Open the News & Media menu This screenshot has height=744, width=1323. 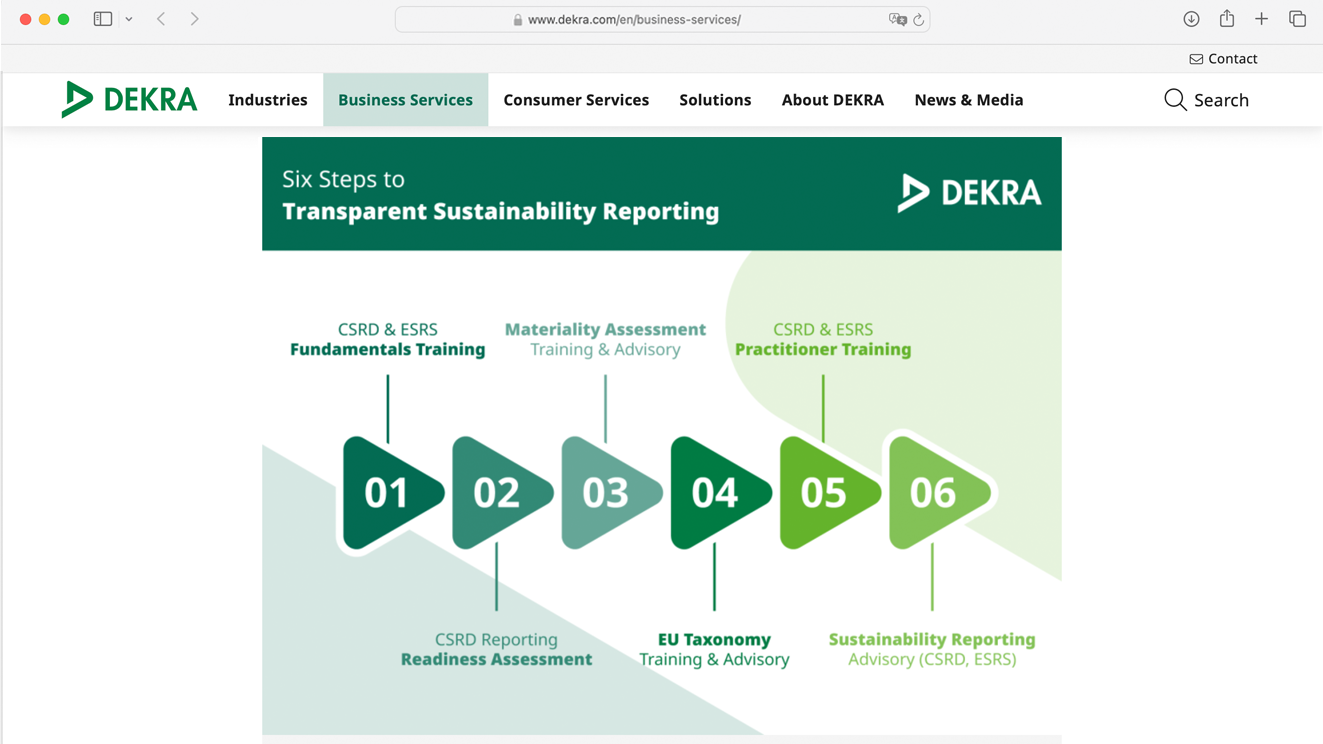coord(969,100)
